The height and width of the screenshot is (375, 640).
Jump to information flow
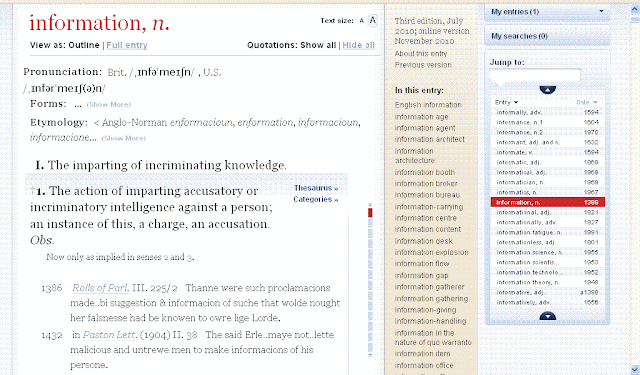pos(422,264)
